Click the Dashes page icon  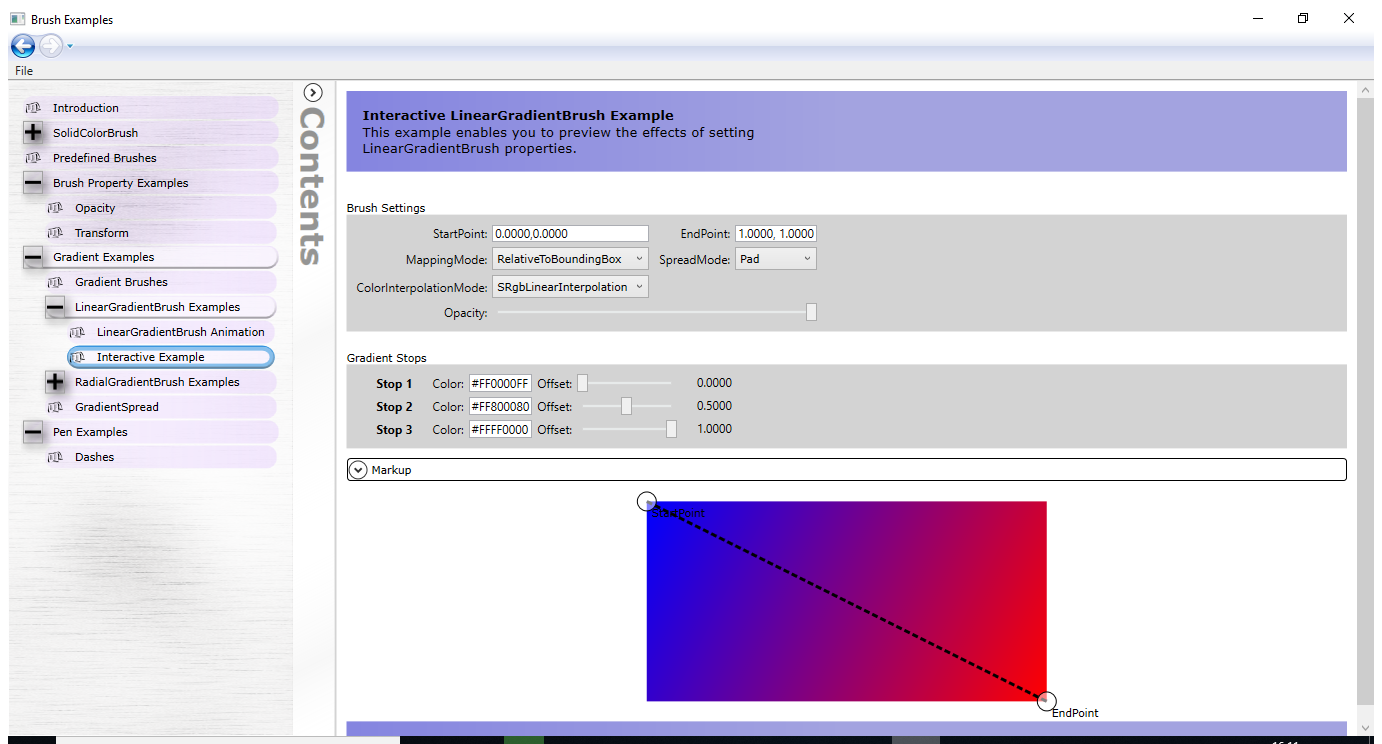55,456
